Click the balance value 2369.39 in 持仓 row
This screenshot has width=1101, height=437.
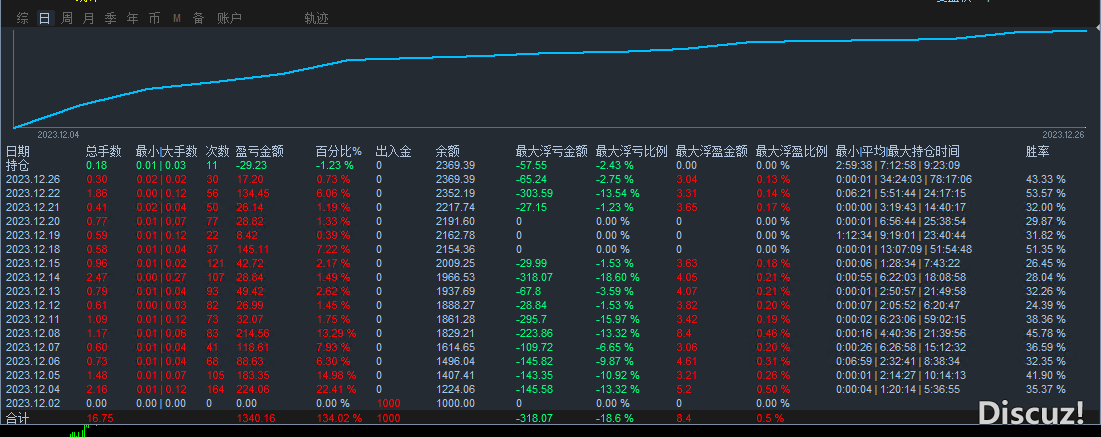point(455,165)
